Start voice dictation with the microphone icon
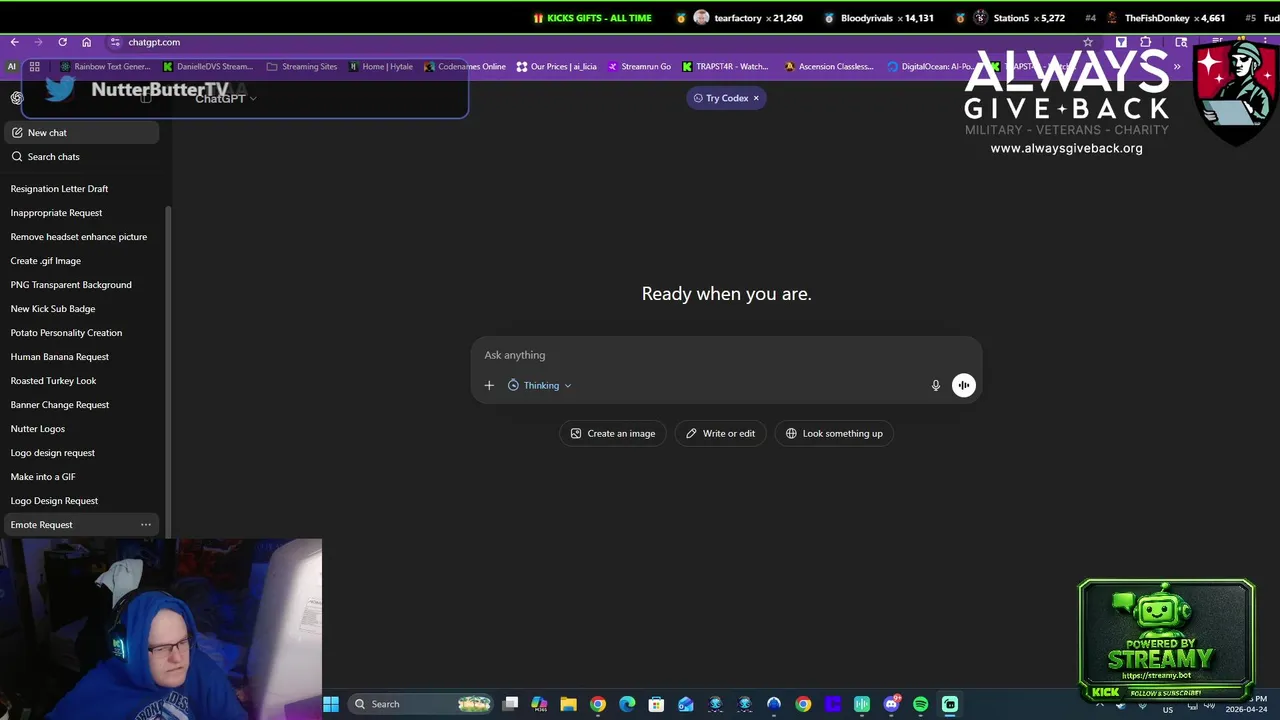 tap(936, 385)
